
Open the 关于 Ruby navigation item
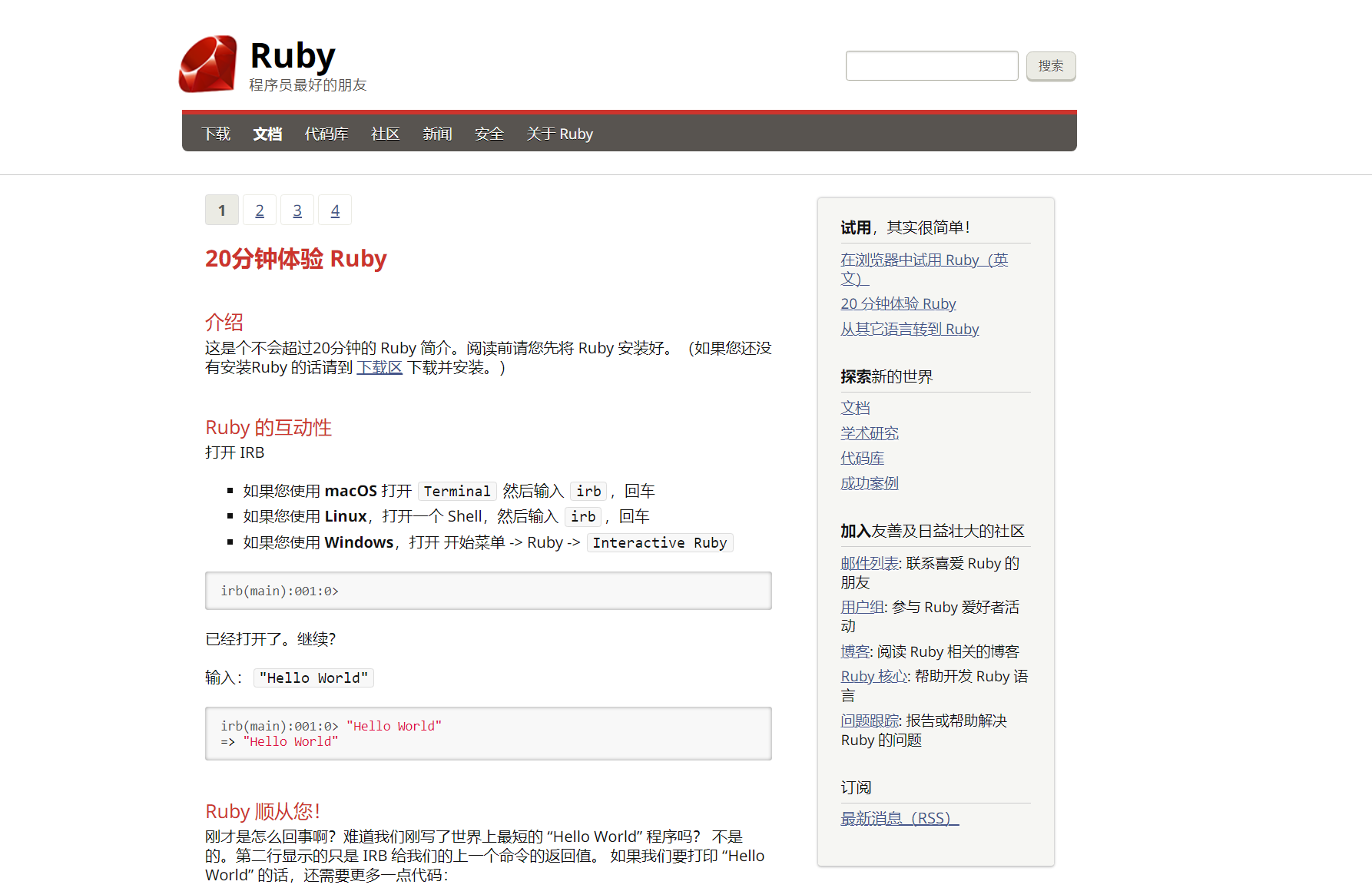point(559,134)
